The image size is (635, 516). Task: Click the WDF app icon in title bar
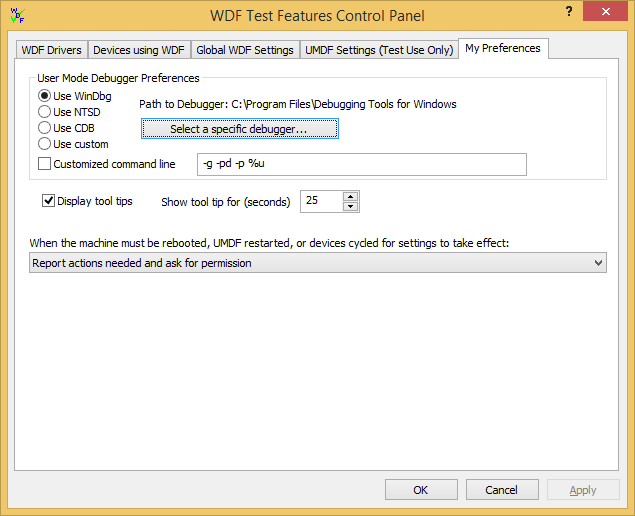pyautogui.click(x=17, y=15)
